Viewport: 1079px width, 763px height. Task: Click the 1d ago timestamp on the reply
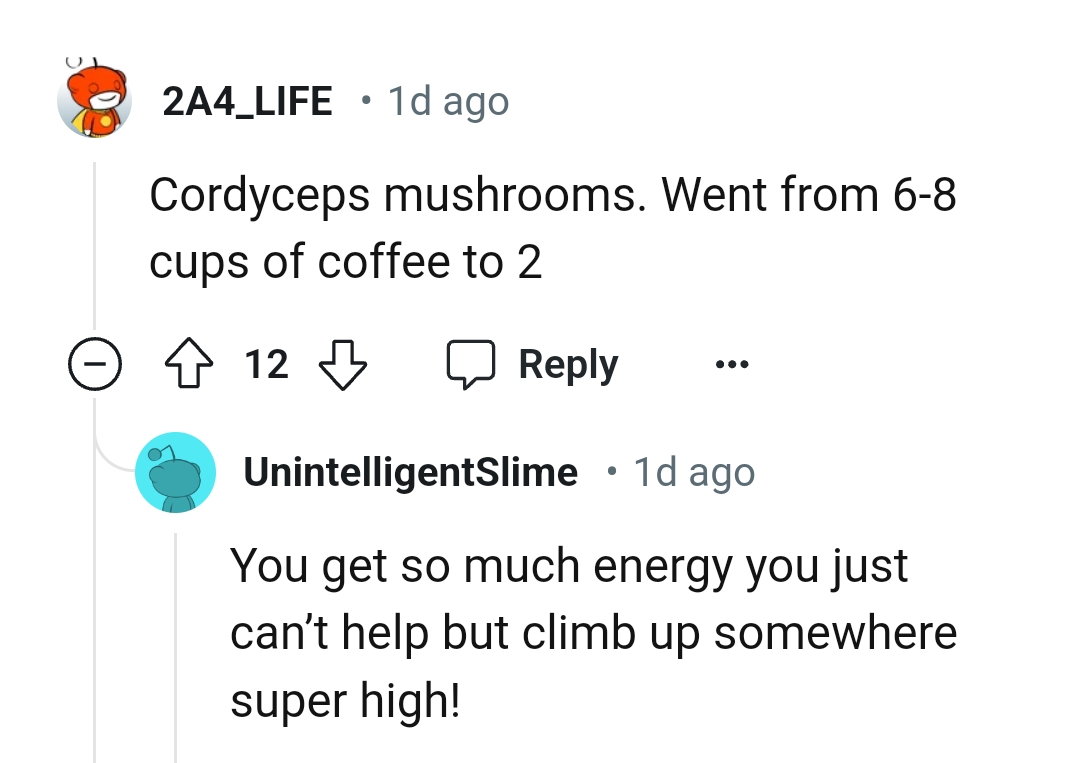pyautogui.click(x=694, y=472)
